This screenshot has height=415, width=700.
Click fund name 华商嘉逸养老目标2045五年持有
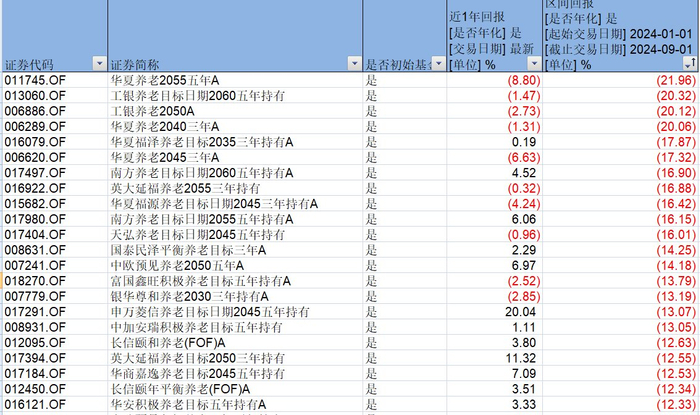[197, 374]
